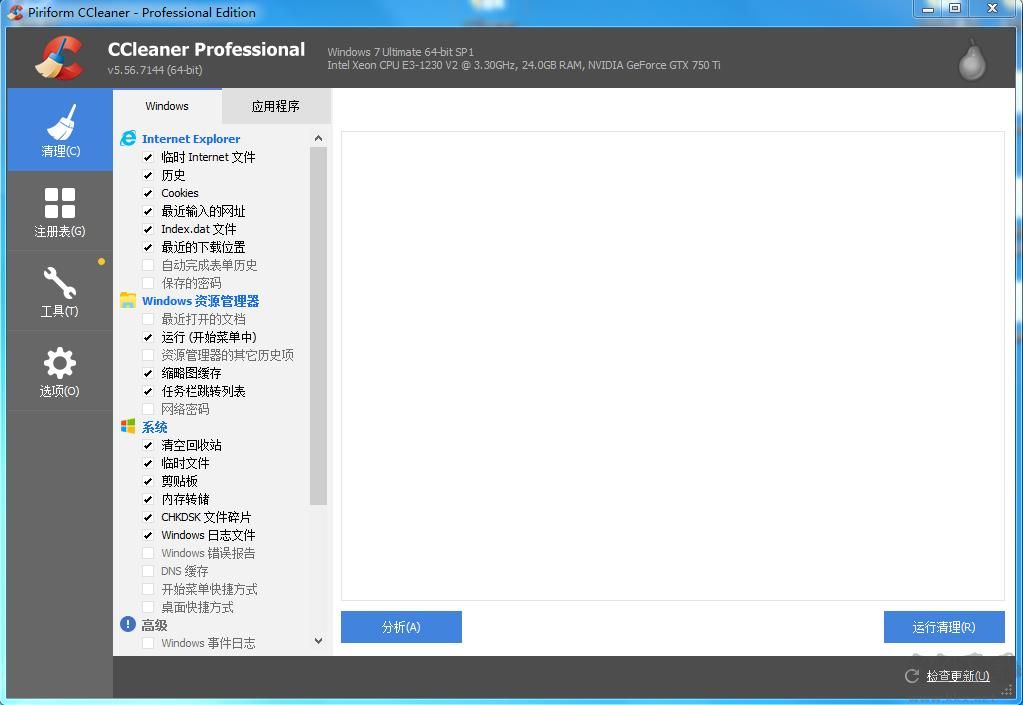
Task: Click the Internet Explorer section icon
Action: (x=129, y=138)
